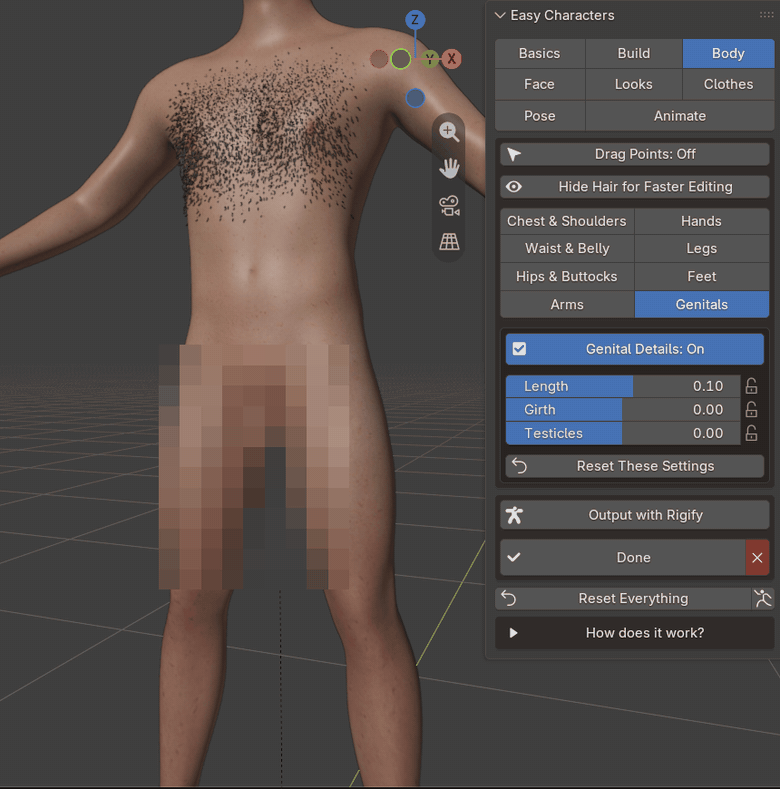
Task: Collapse the Easy Characters panel
Action: [500, 15]
